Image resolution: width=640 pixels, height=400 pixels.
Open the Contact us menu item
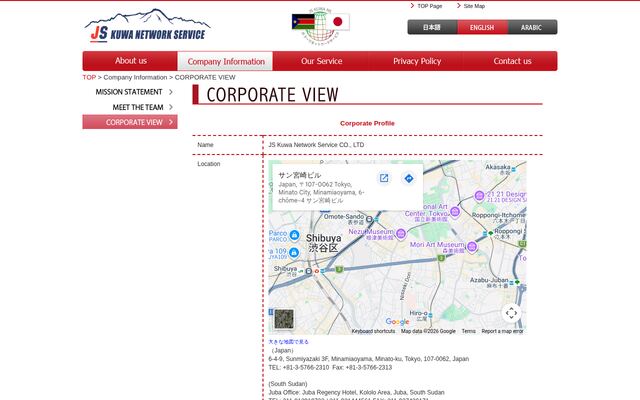point(512,61)
